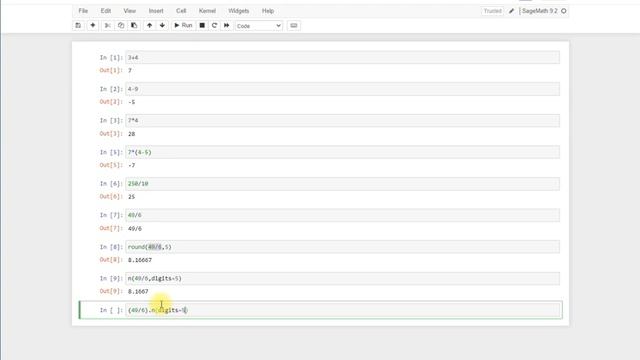Click the pencil edit mode indicator
Screen dimensions: 640x360
coord(511,11)
